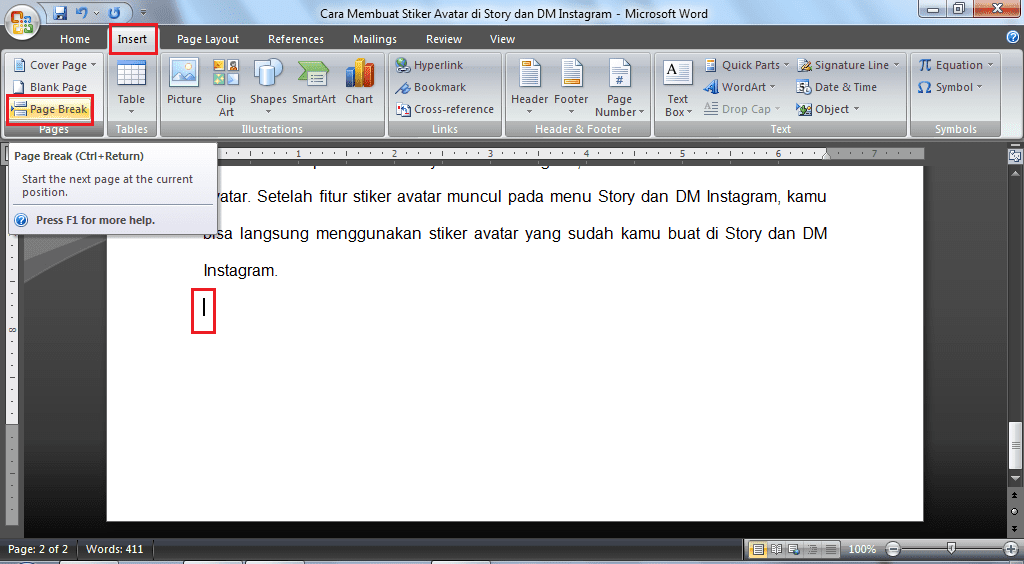The image size is (1024, 564).
Task: Insert a Chart
Action: (x=359, y=82)
